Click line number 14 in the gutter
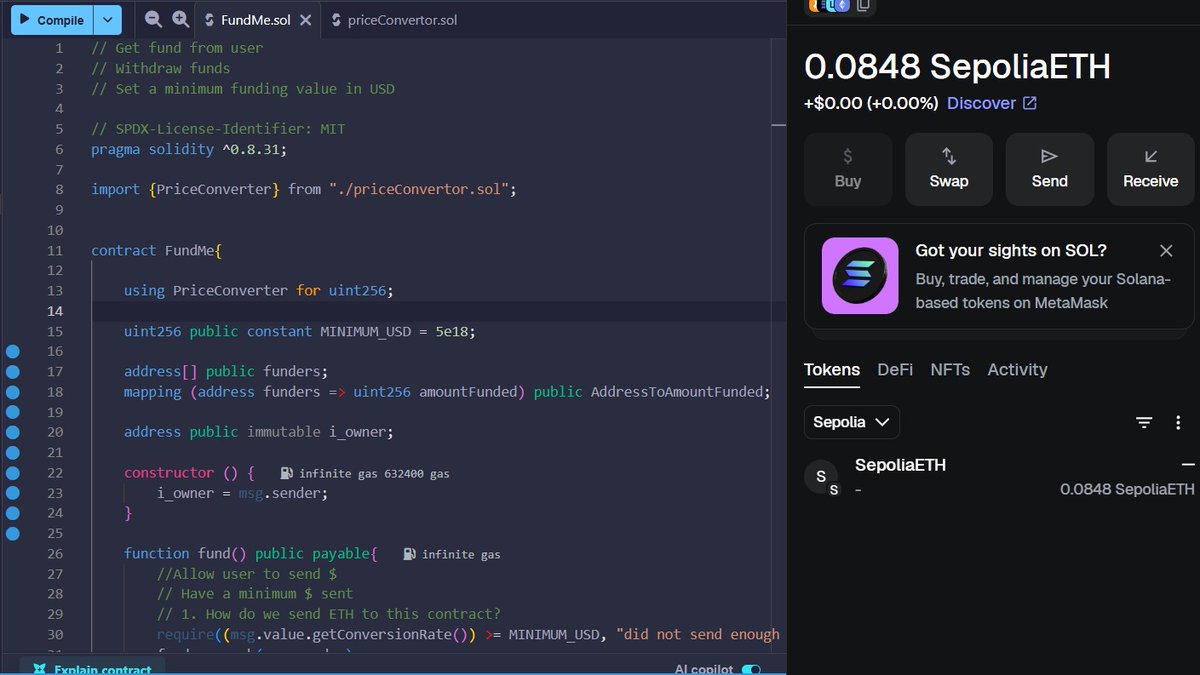The width and height of the screenshot is (1200, 675). point(54,311)
